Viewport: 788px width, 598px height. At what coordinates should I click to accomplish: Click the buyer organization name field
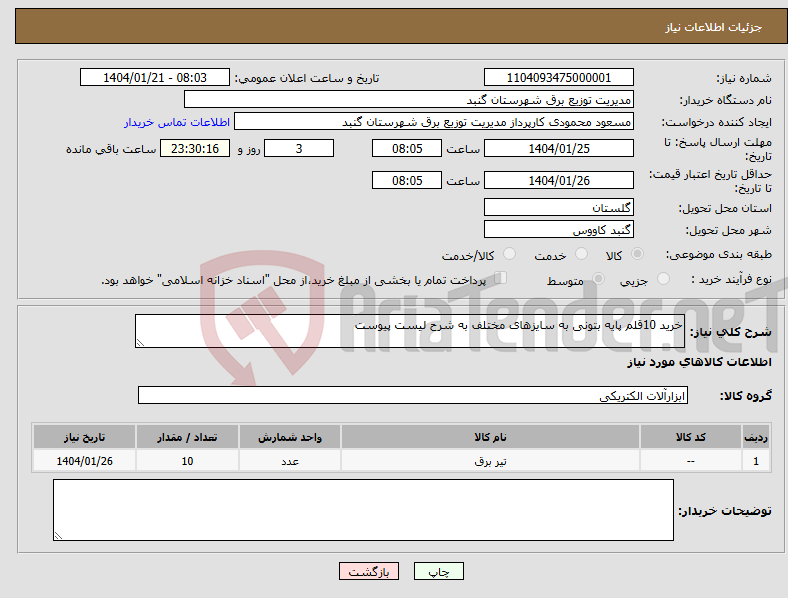(x=409, y=99)
